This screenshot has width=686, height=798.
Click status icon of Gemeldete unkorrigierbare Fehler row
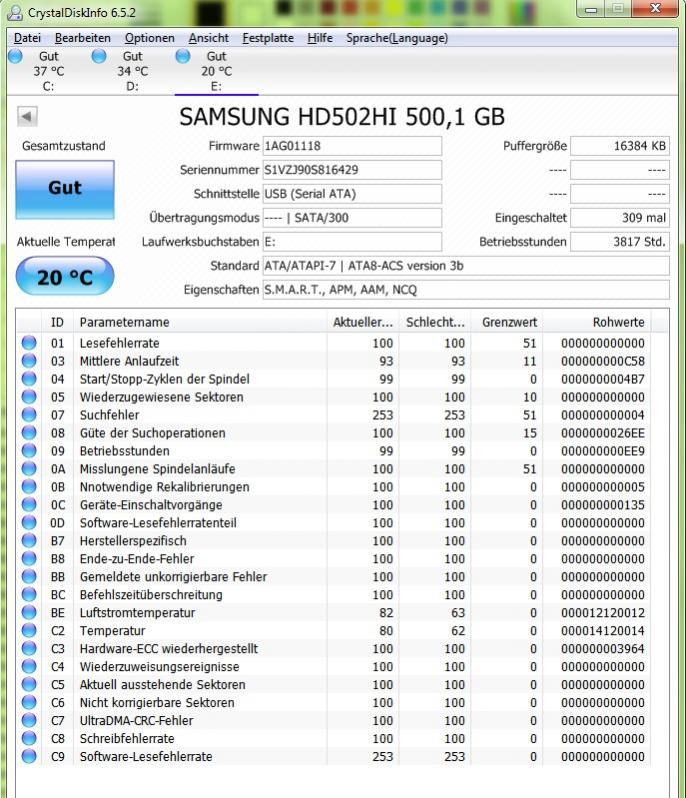tap(29, 576)
